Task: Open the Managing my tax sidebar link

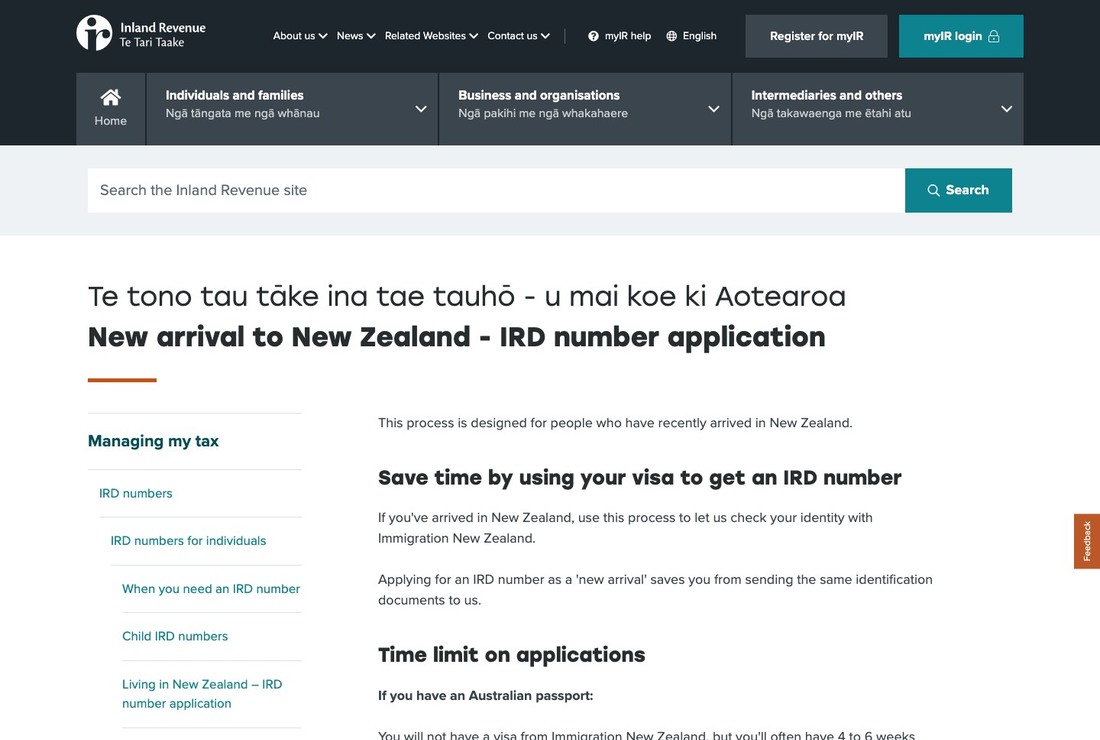Action: click(x=153, y=441)
